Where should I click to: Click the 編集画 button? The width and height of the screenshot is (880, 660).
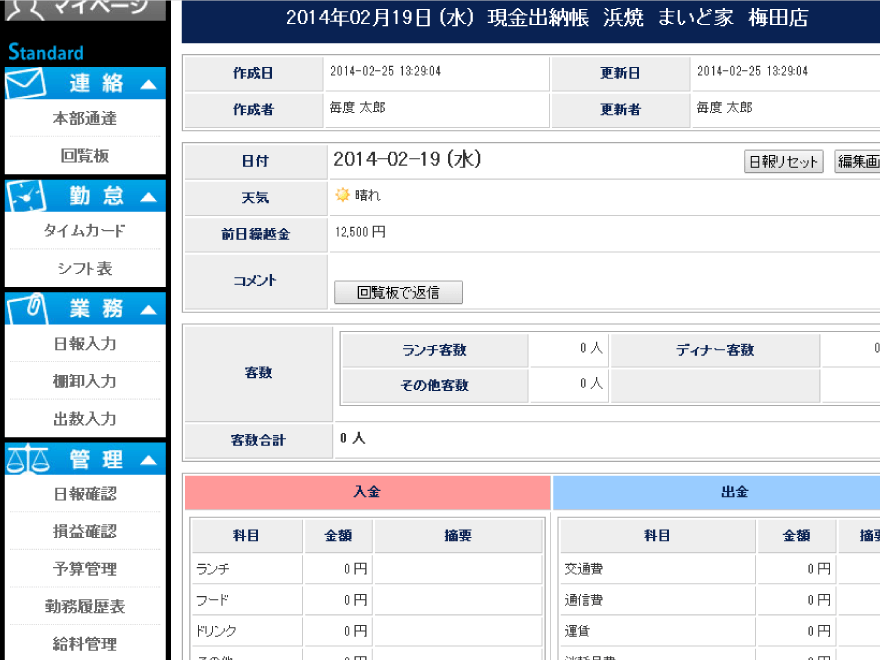[859, 160]
